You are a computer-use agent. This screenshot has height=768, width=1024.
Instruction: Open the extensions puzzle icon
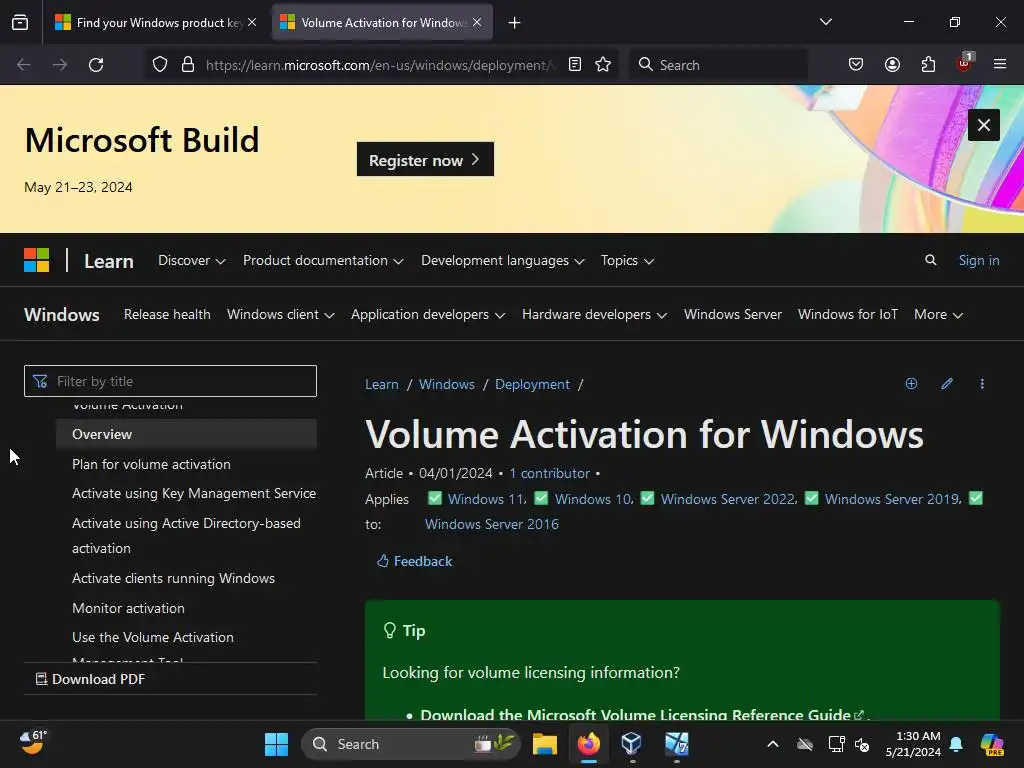click(x=928, y=65)
